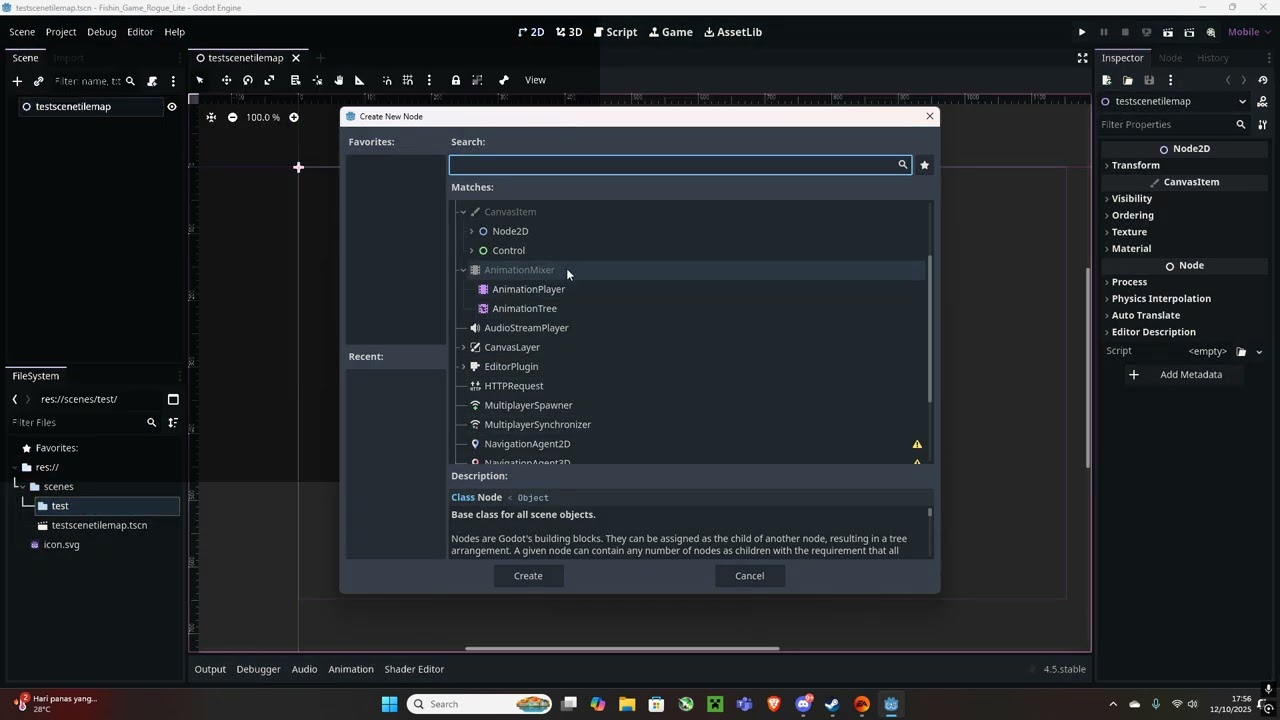Image resolution: width=1280 pixels, height=720 pixels.
Task: Activate the Rotate Mode tool
Action: pos(248,80)
